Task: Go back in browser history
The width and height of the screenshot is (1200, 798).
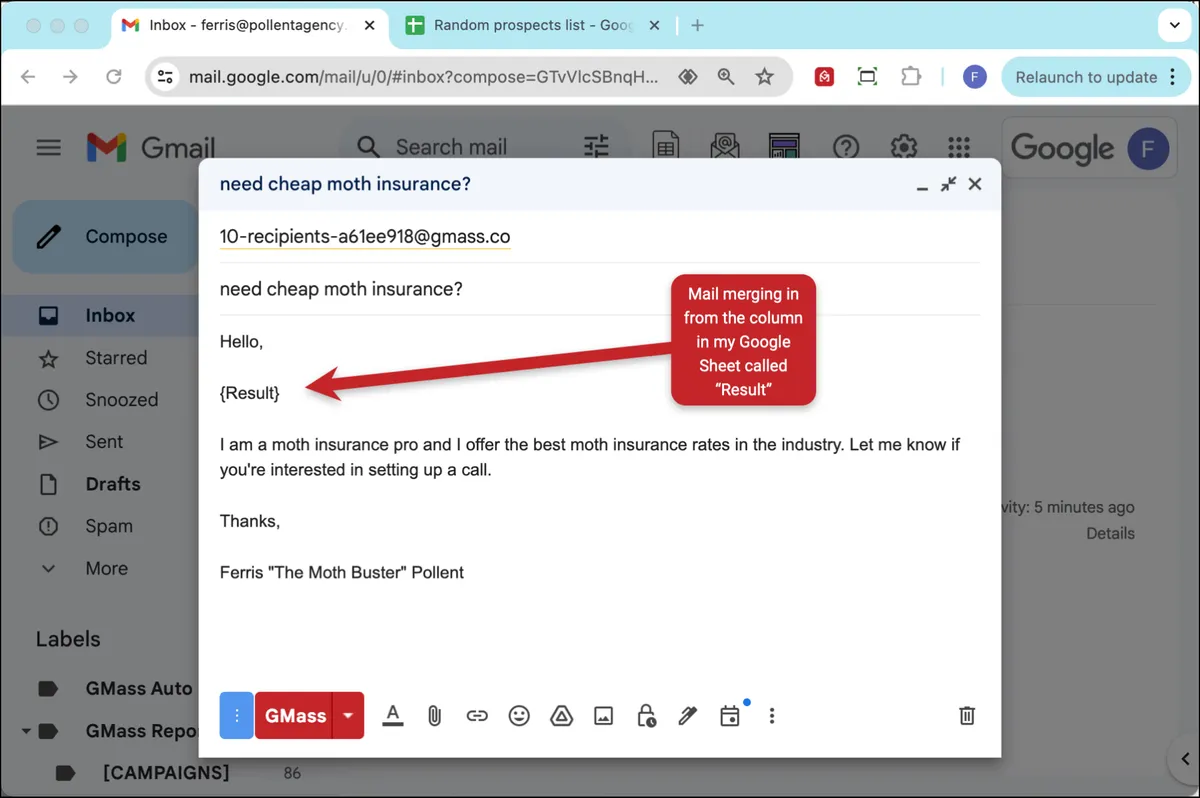Action: tap(28, 77)
